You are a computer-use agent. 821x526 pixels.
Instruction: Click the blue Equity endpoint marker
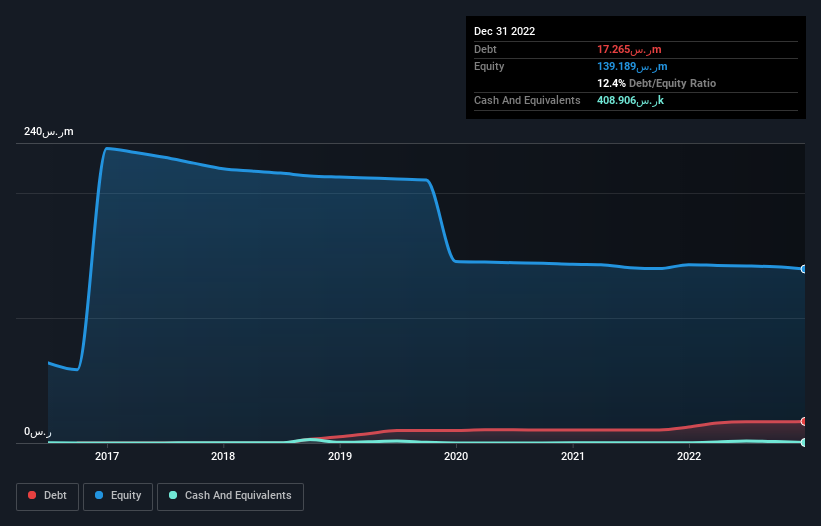(x=804, y=269)
